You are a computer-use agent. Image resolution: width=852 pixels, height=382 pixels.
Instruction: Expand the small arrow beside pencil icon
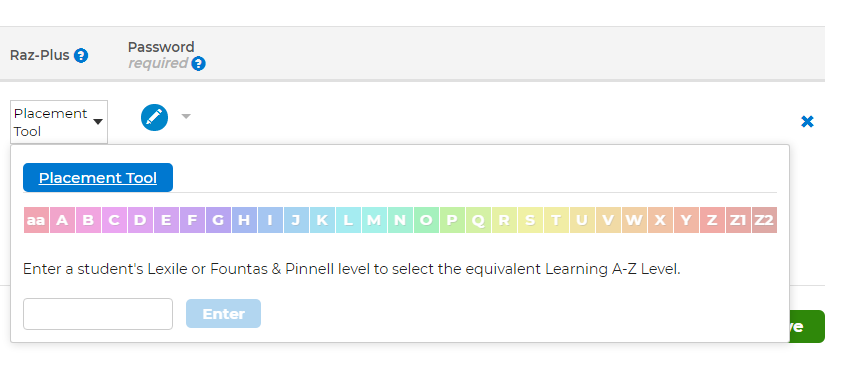point(186,116)
